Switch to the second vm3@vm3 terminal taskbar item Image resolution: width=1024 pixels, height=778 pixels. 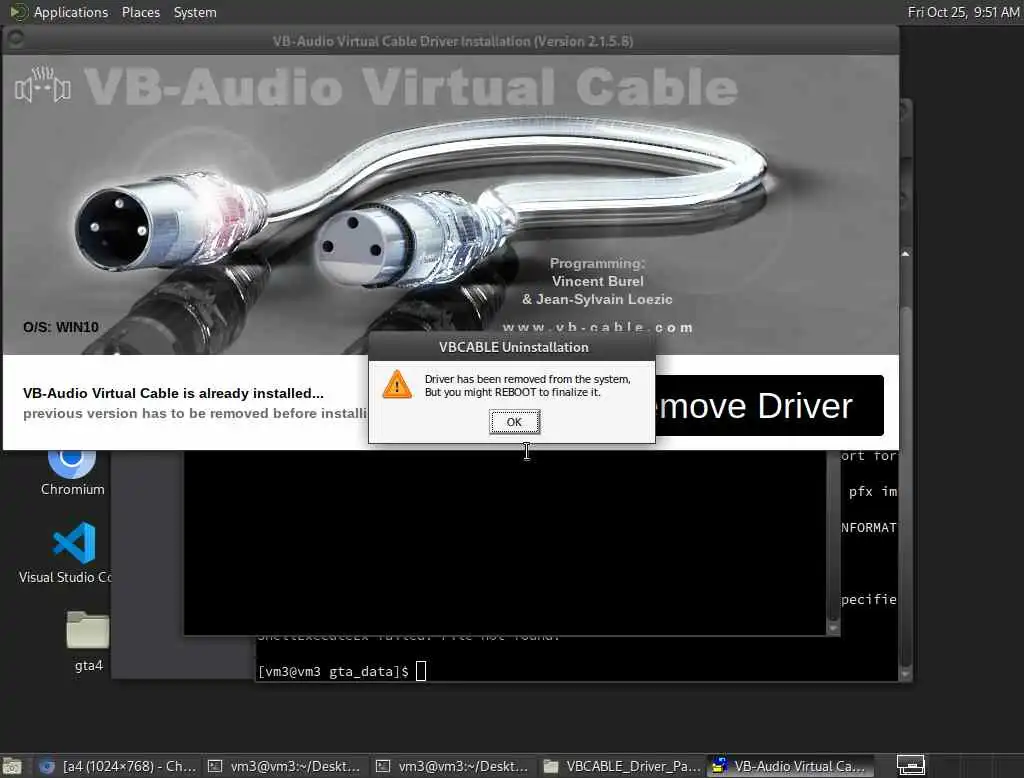pyautogui.click(x=452, y=766)
